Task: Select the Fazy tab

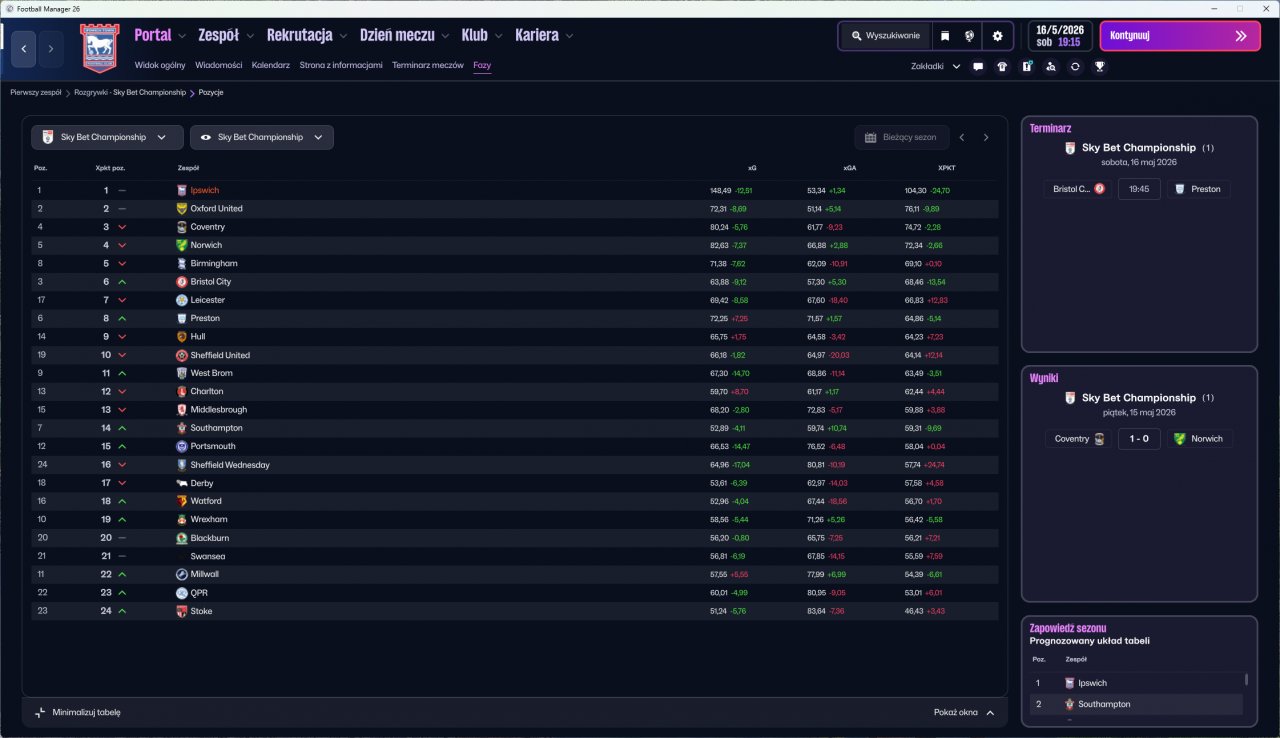Action: (482, 65)
